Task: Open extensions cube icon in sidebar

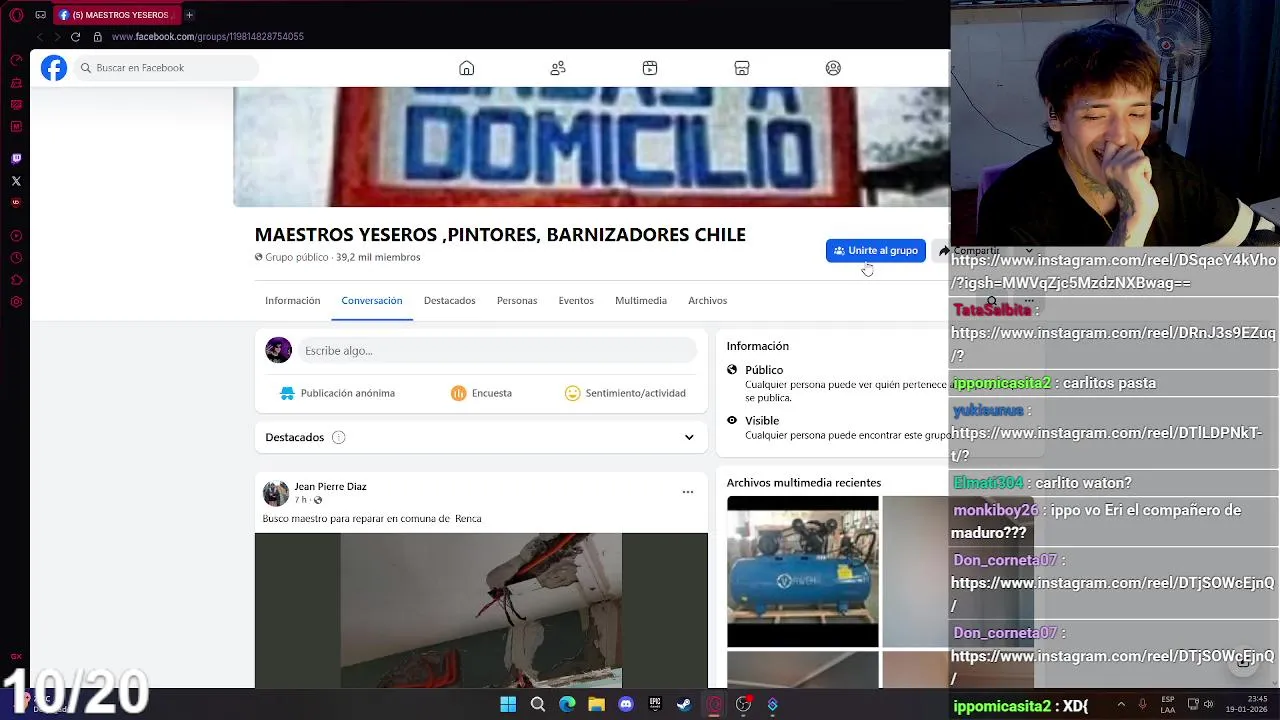Action: (16, 280)
